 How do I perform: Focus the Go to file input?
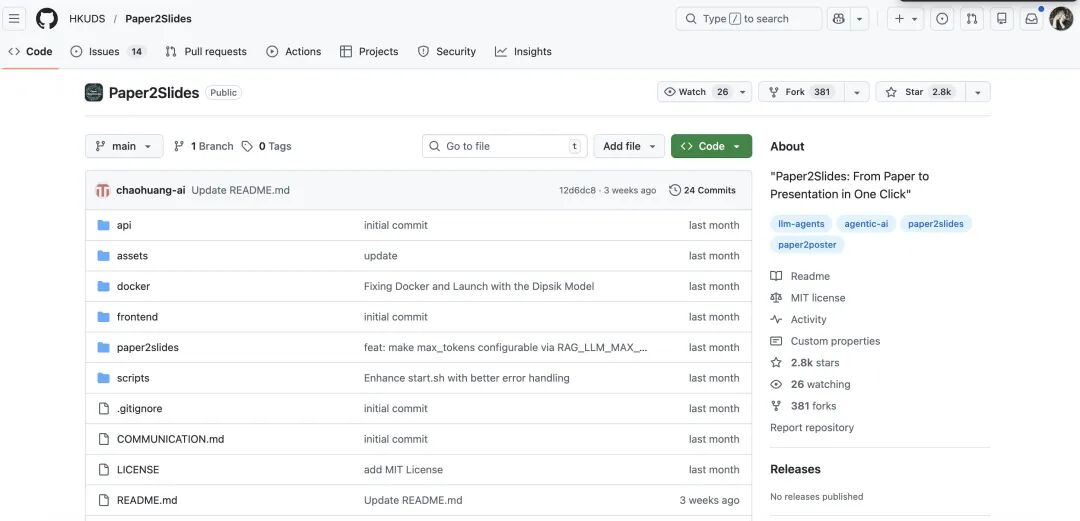(504, 146)
